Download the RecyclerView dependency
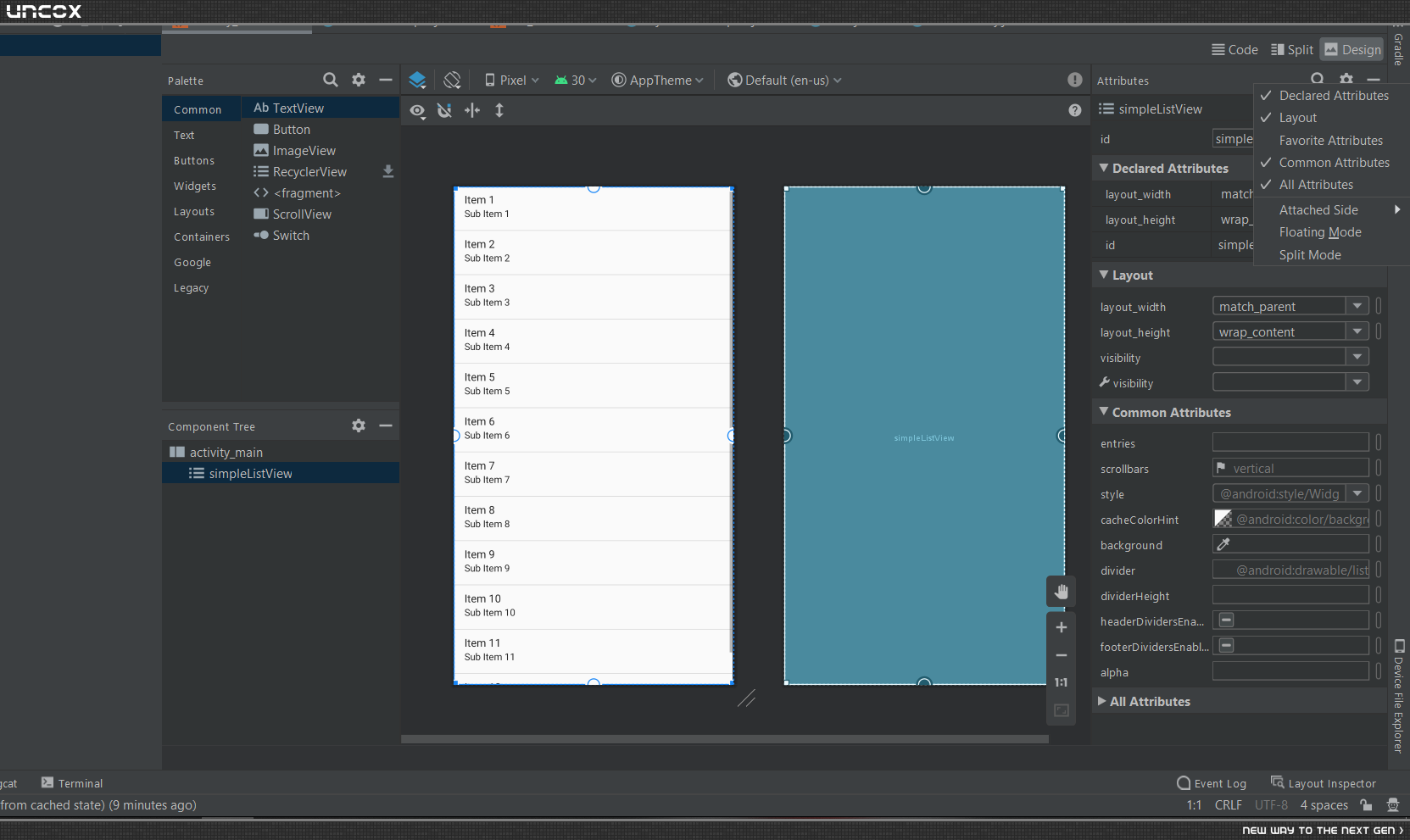Screen dimensions: 1410x840 click(388, 171)
